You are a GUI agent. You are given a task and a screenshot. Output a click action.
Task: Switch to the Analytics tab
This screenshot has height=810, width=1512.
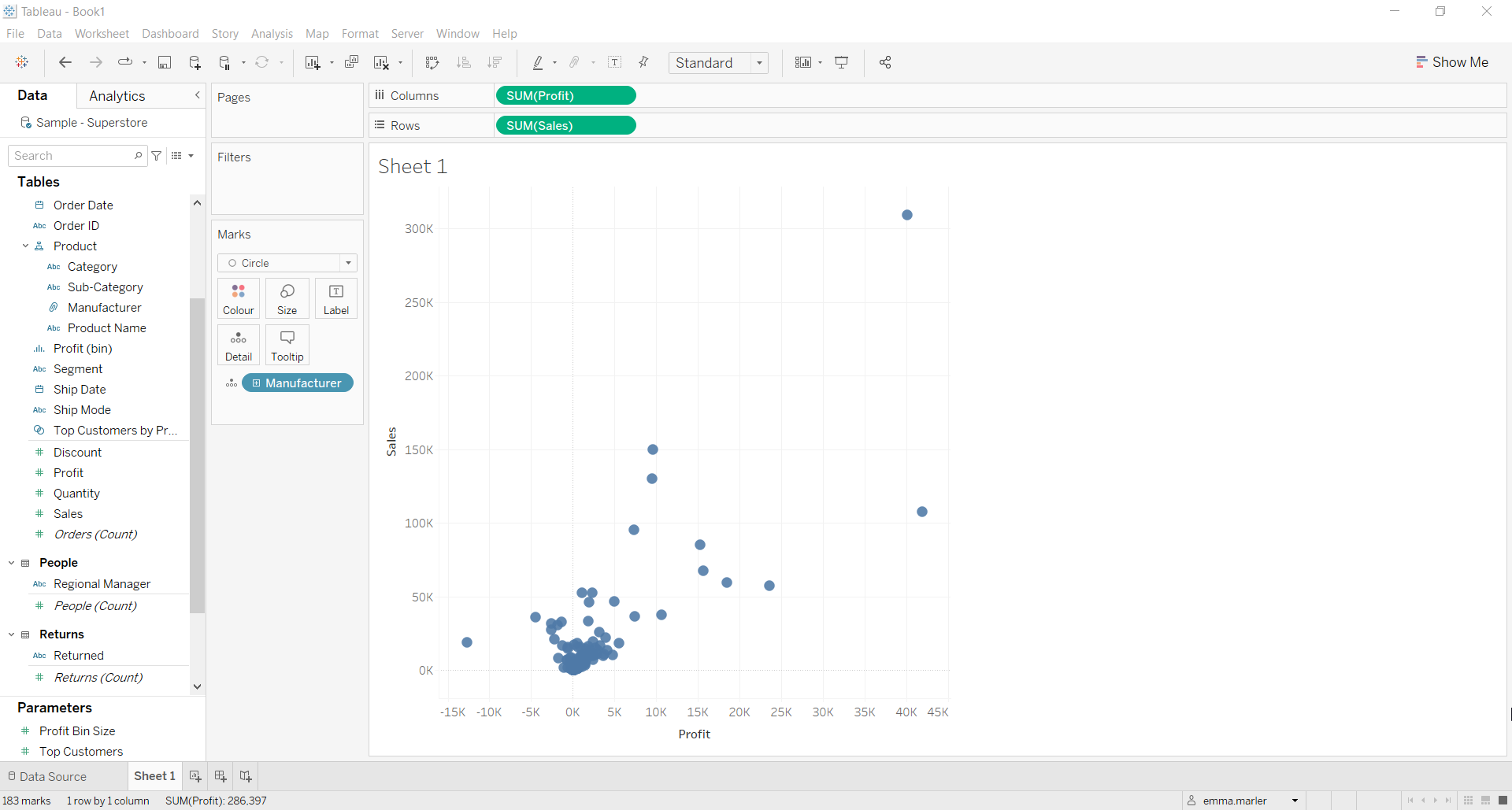pos(117,95)
